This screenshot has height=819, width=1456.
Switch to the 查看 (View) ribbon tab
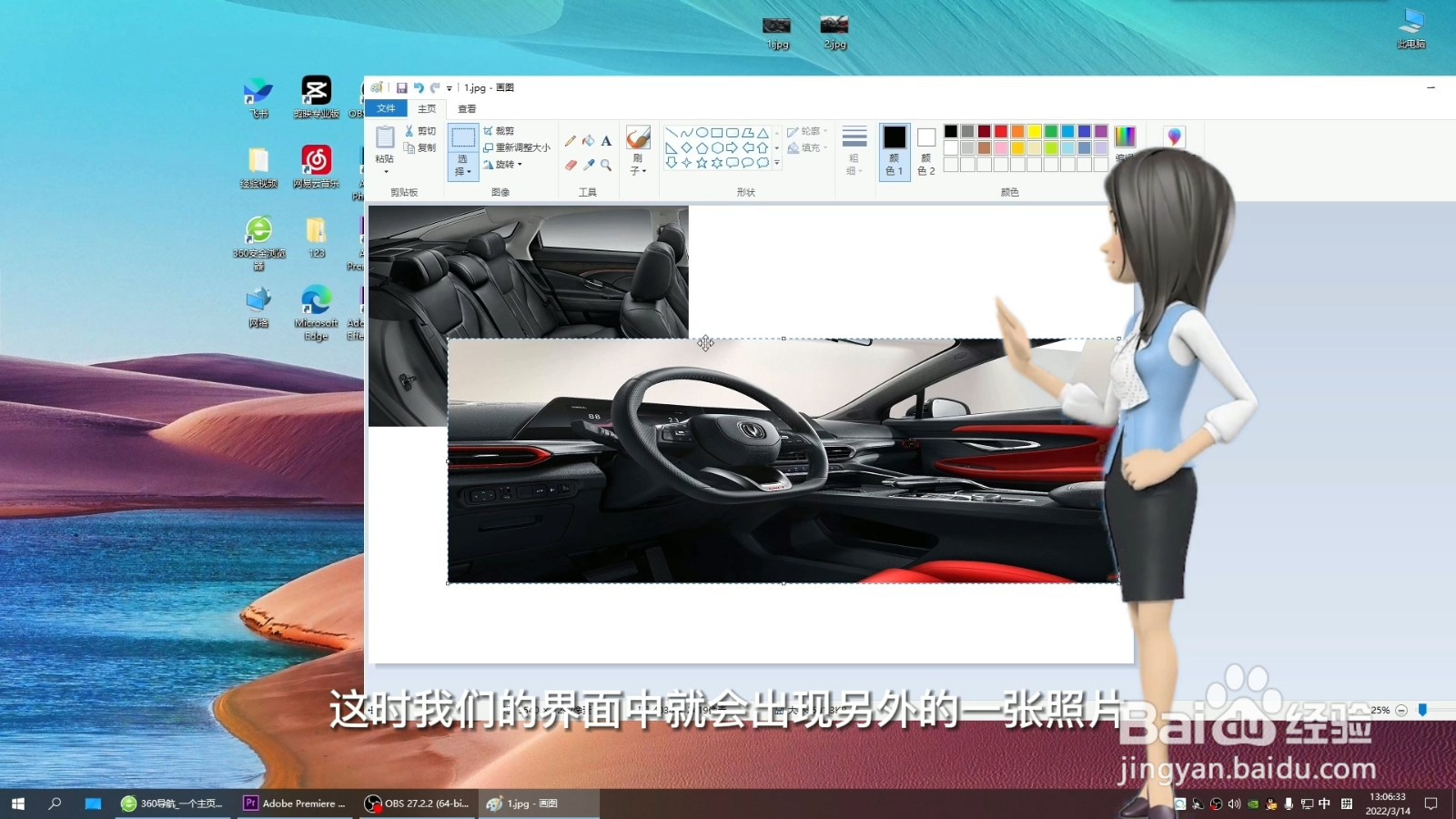point(467,108)
